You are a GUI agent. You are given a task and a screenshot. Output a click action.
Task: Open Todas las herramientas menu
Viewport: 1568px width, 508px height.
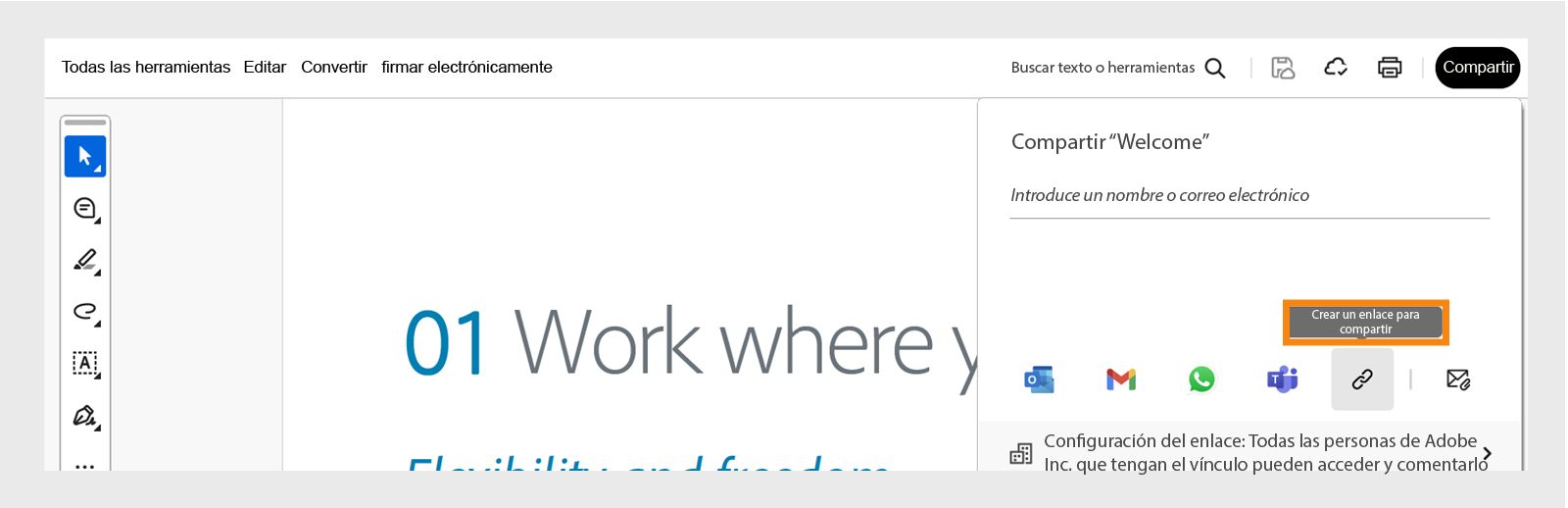146,68
